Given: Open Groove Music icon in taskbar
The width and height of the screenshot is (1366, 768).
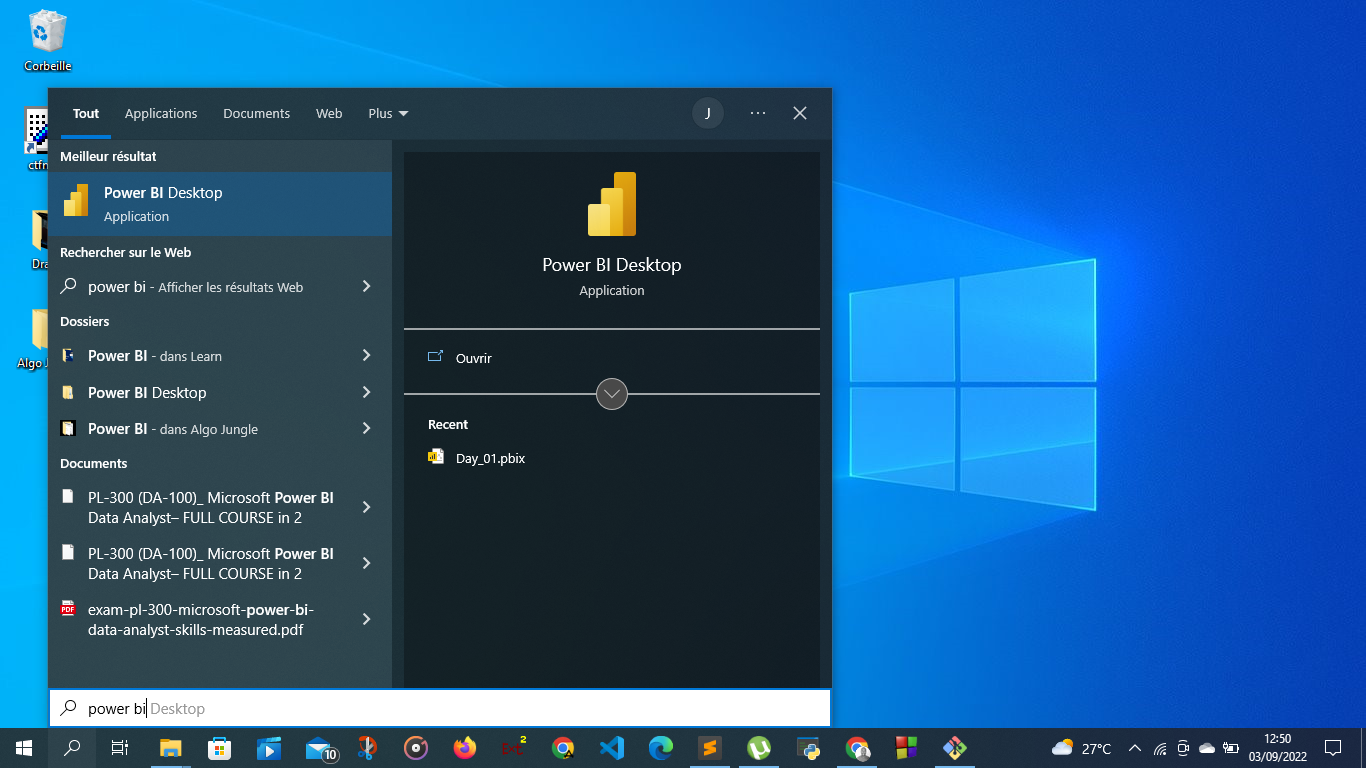Looking at the screenshot, I should coord(416,748).
